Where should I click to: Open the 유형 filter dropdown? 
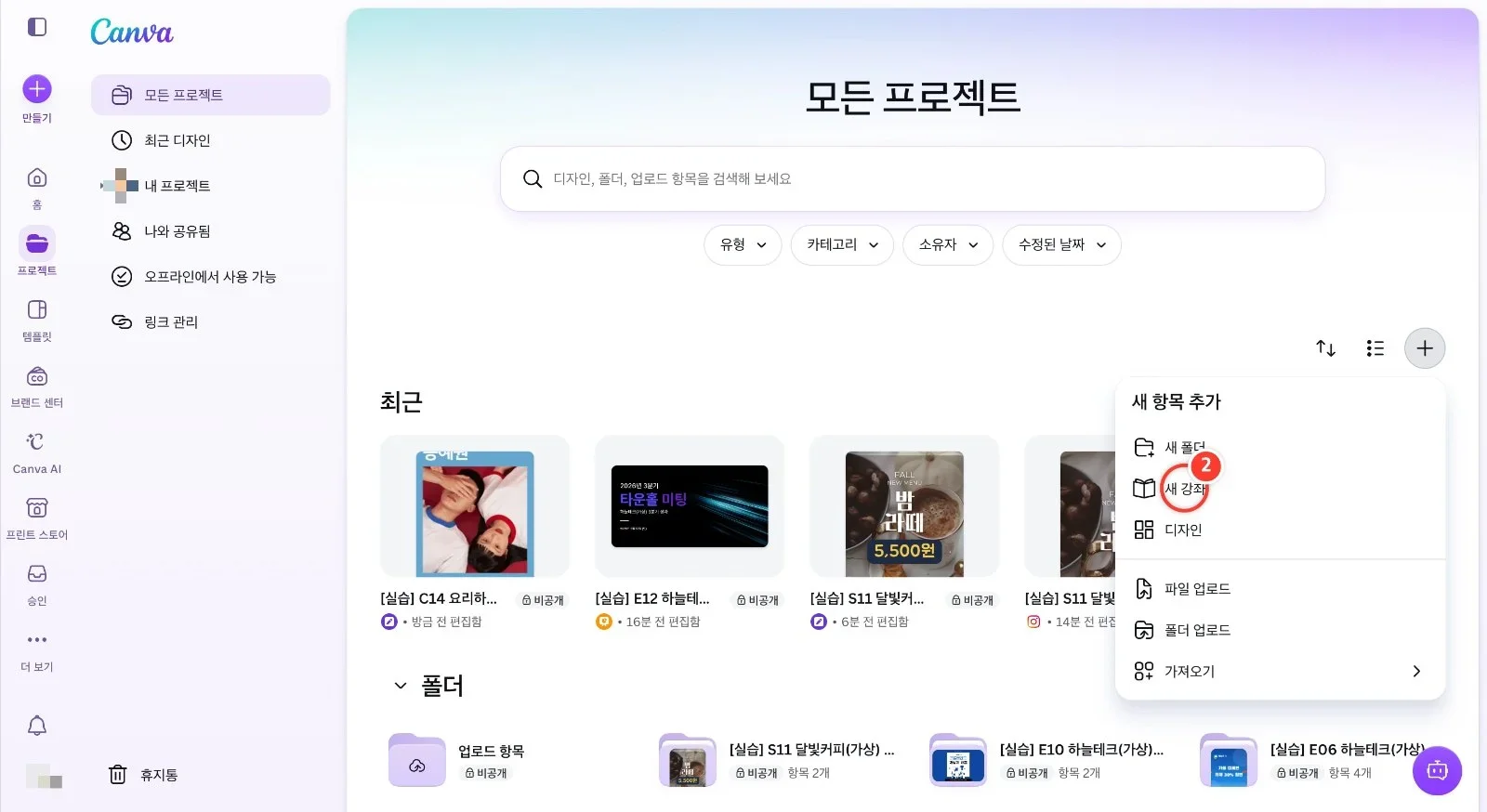click(743, 245)
